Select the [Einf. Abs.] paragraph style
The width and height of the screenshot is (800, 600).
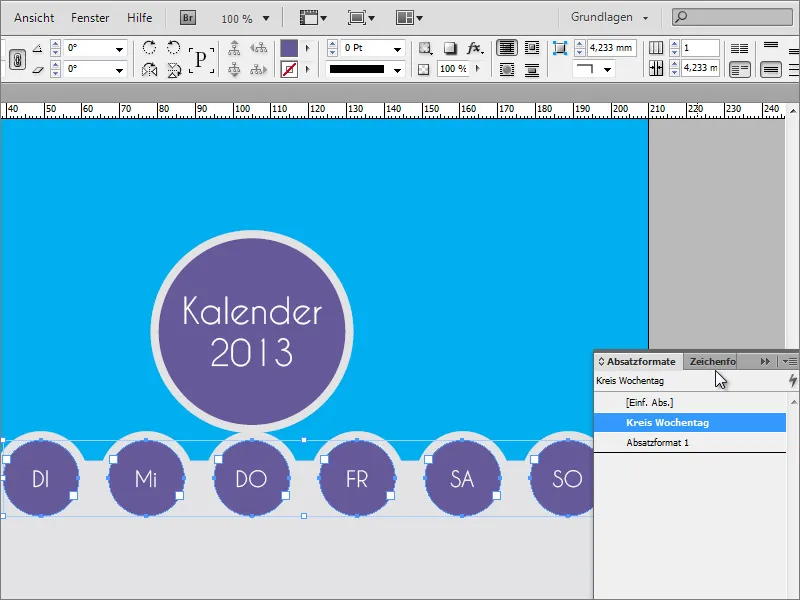point(690,403)
